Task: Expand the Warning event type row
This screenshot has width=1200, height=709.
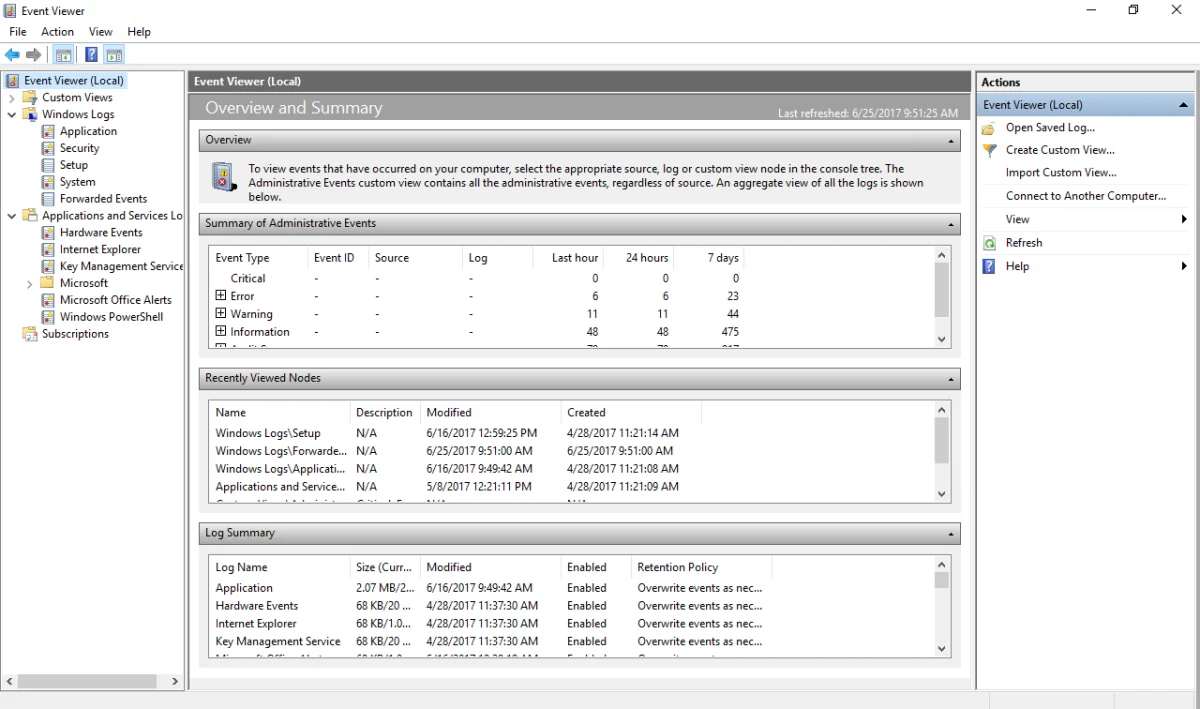Action: tap(221, 314)
